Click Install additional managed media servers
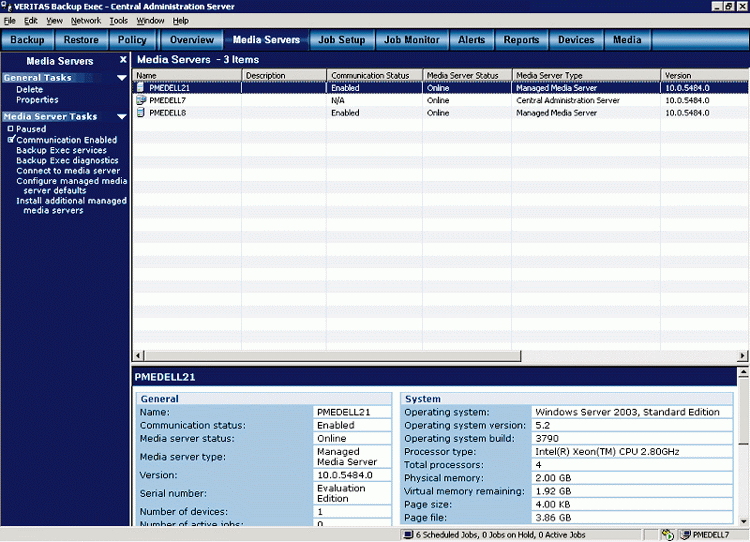The image size is (750, 542). coord(72,206)
